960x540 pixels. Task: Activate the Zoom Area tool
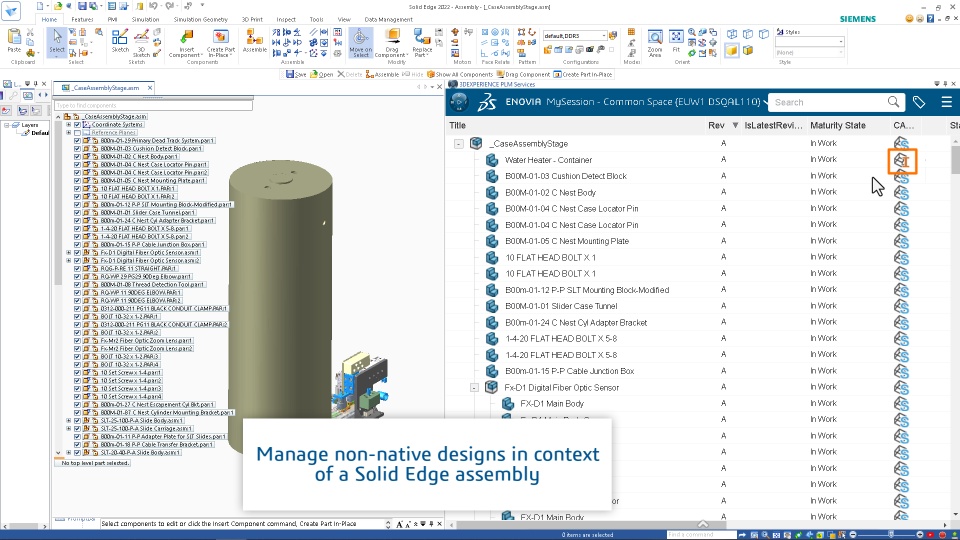[x=654, y=43]
